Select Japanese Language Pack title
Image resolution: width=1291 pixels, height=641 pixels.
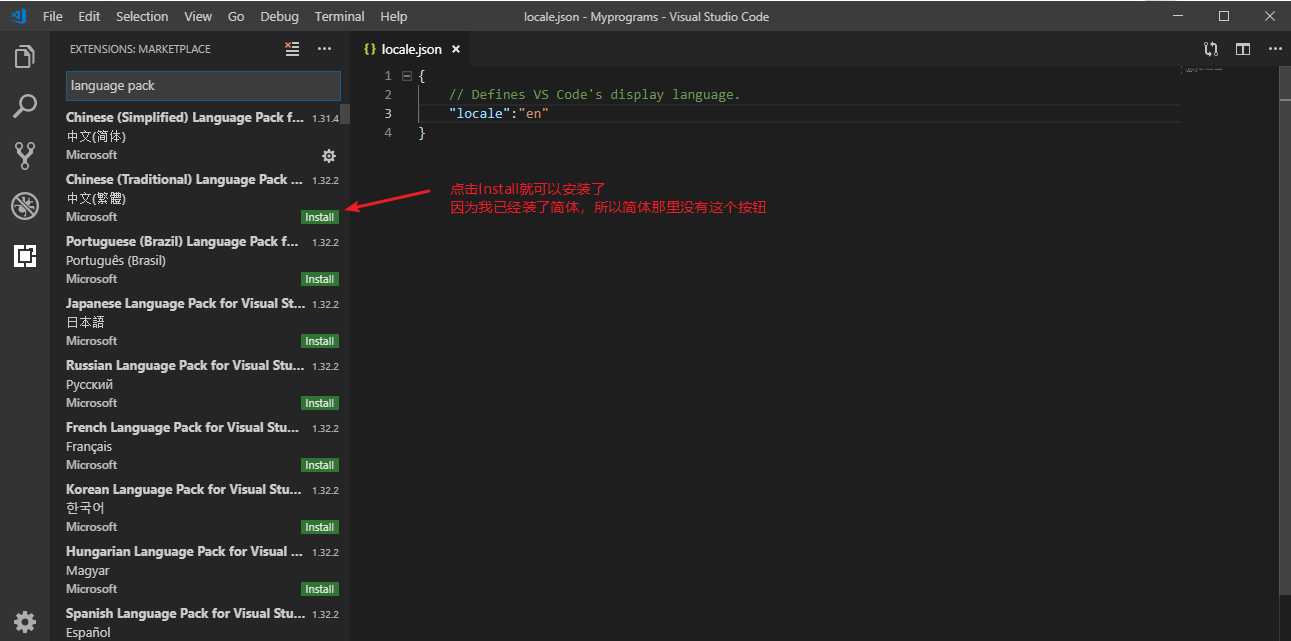coord(186,303)
